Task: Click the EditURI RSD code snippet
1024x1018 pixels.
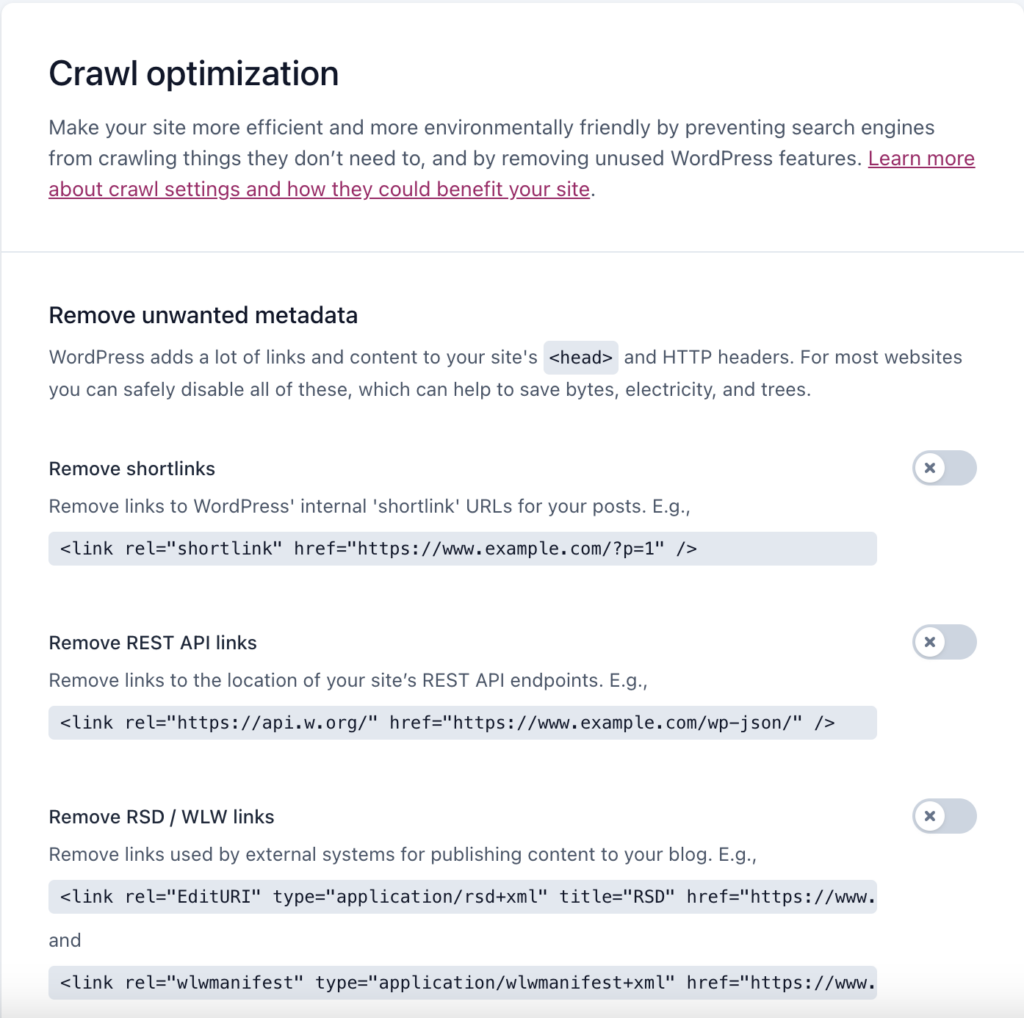Action: [x=462, y=897]
